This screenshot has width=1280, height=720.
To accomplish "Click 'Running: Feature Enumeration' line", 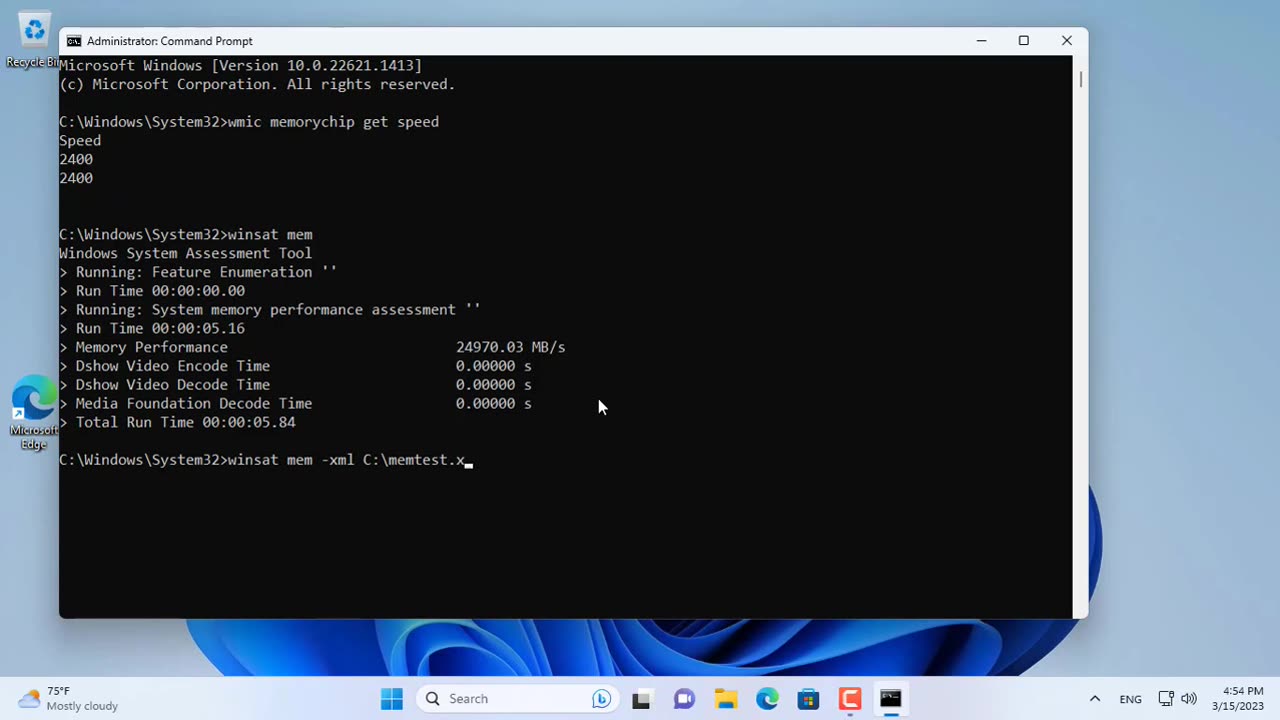I will pos(198,272).
